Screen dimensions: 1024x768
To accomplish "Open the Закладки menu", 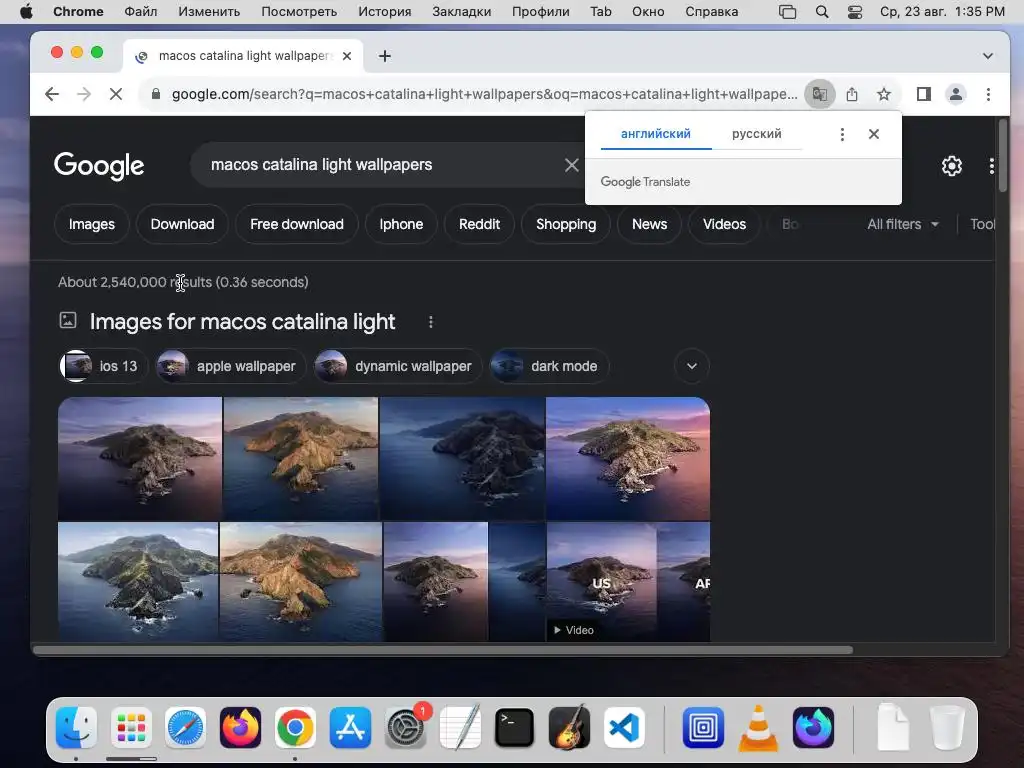I will click(461, 12).
